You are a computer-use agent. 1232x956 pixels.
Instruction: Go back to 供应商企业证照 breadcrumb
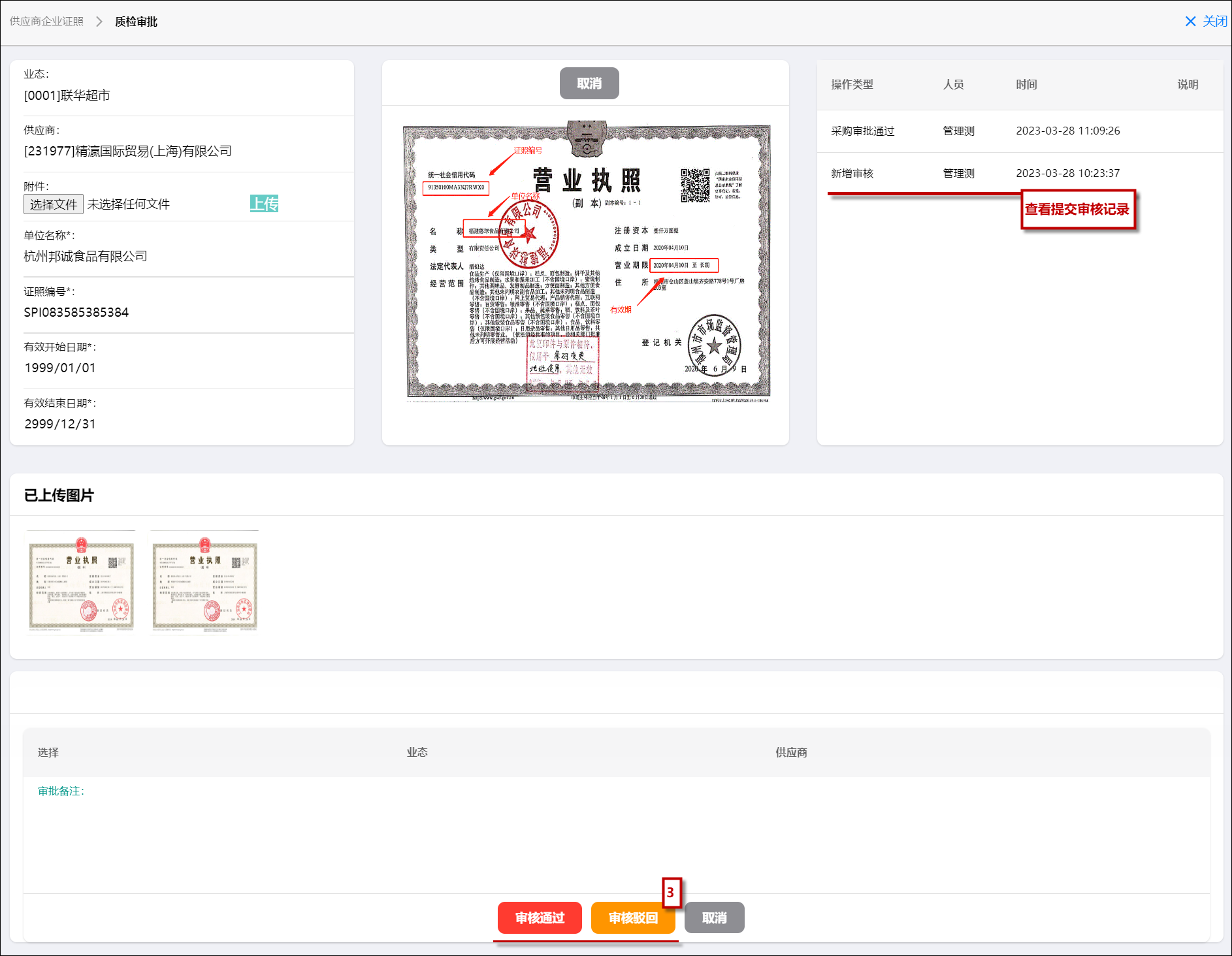46,22
